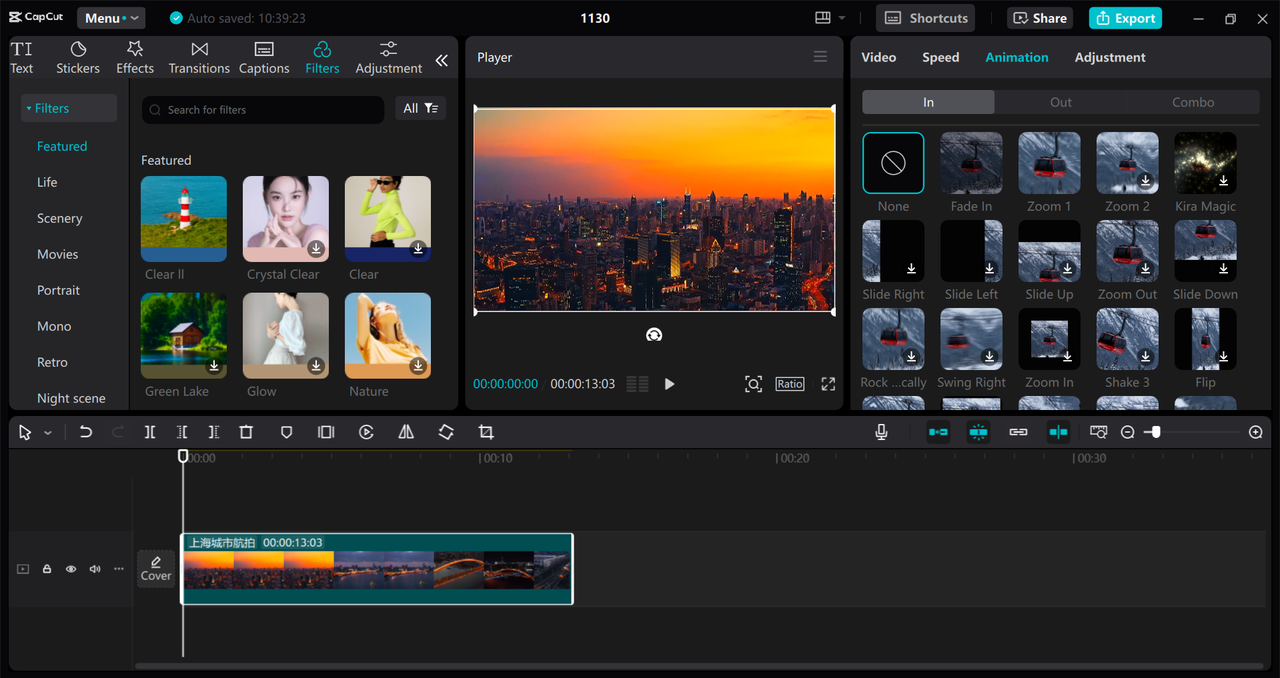Image resolution: width=1280 pixels, height=678 pixels.
Task: Switch to the Video tab
Action: point(879,57)
